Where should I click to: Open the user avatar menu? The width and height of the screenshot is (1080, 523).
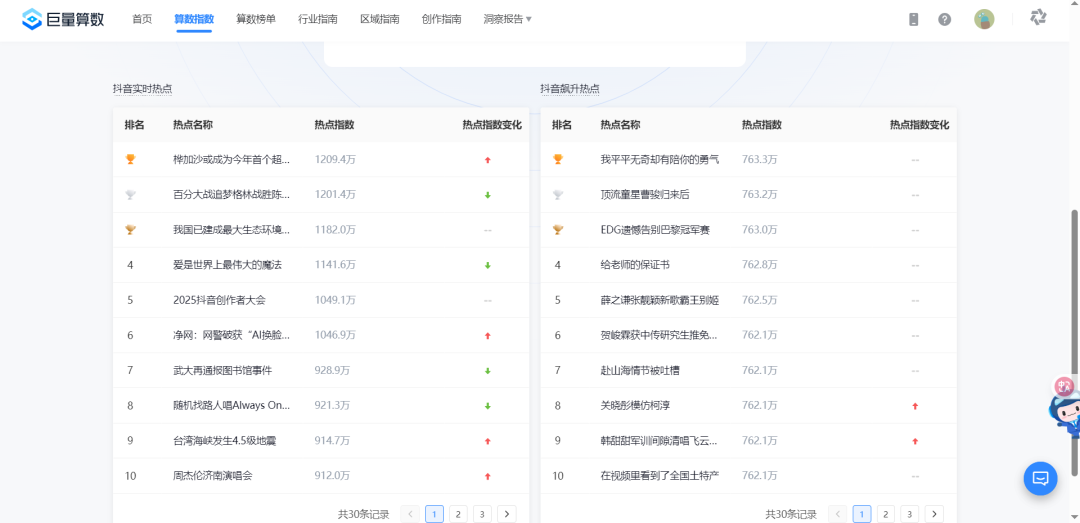(984, 19)
